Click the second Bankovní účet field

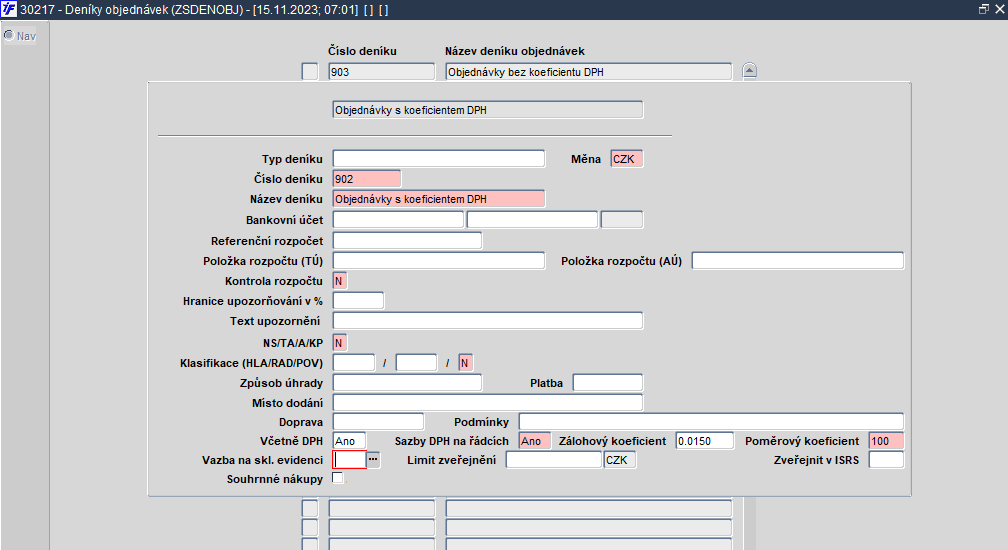point(532,220)
